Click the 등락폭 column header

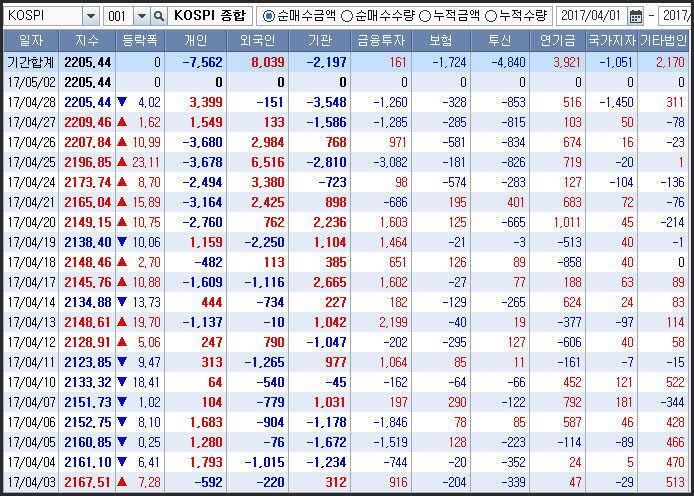click(140, 41)
